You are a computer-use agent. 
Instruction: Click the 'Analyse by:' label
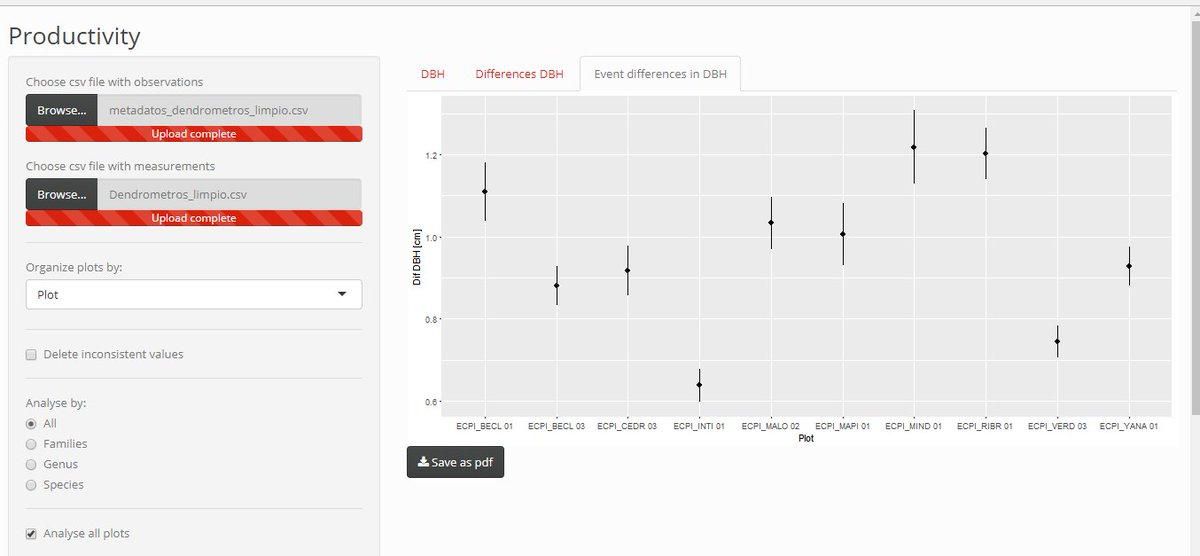(56, 403)
